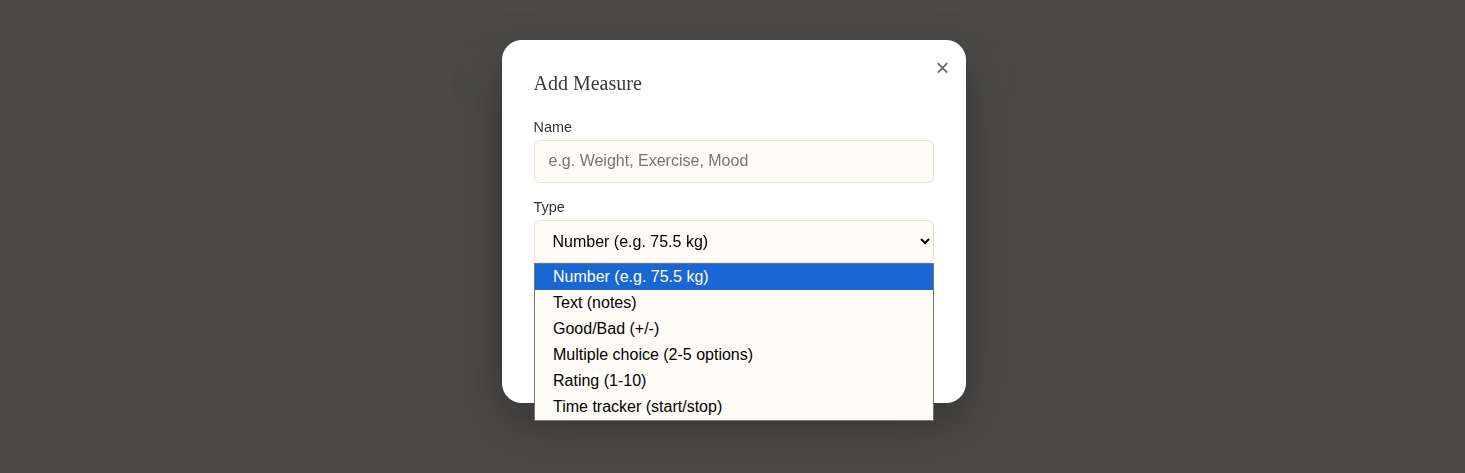Select the highlighted Number (e.g. 75.5 kg) option

[631, 277]
